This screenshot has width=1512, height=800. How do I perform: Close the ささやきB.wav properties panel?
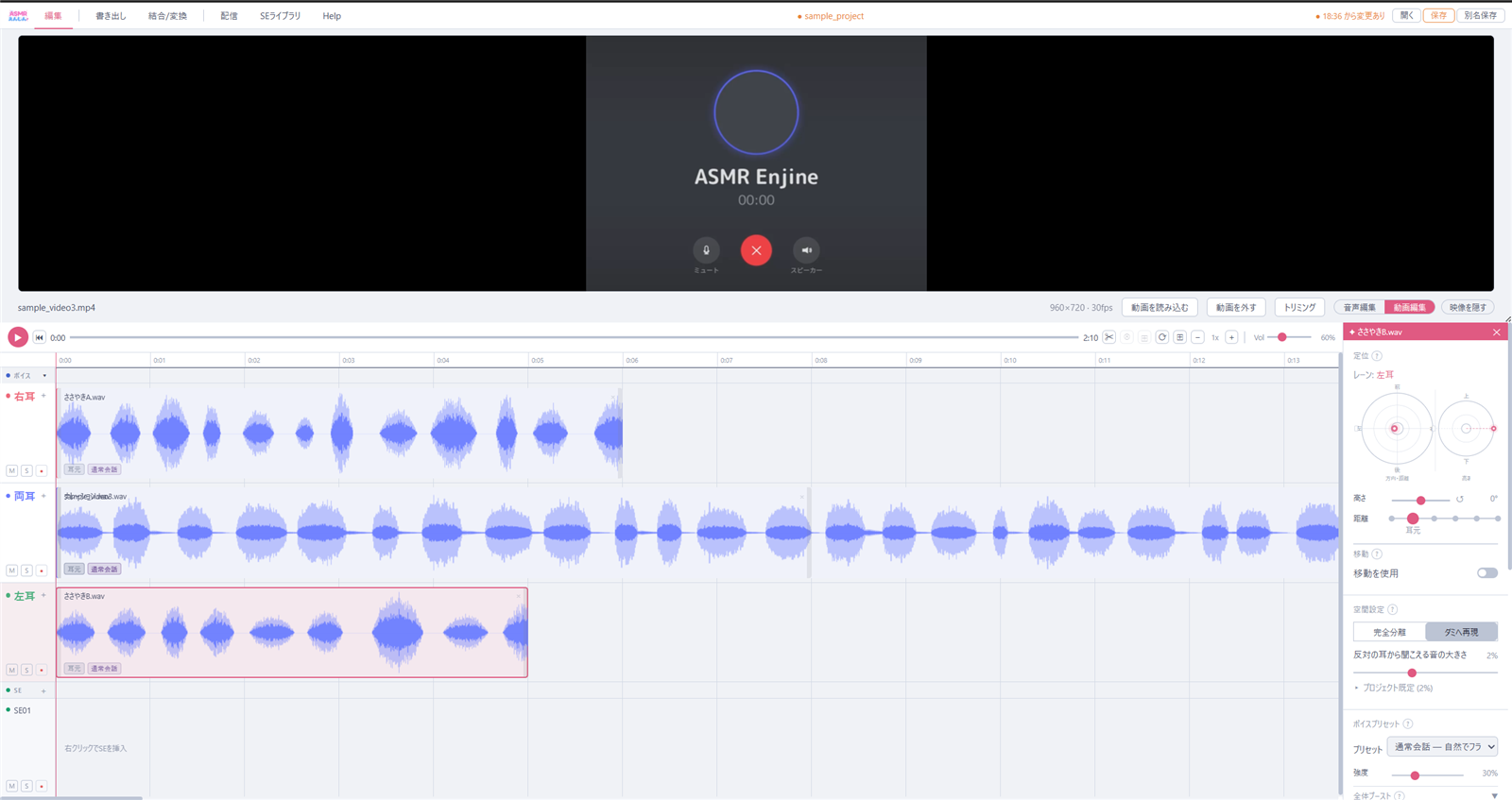tap(1497, 332)
